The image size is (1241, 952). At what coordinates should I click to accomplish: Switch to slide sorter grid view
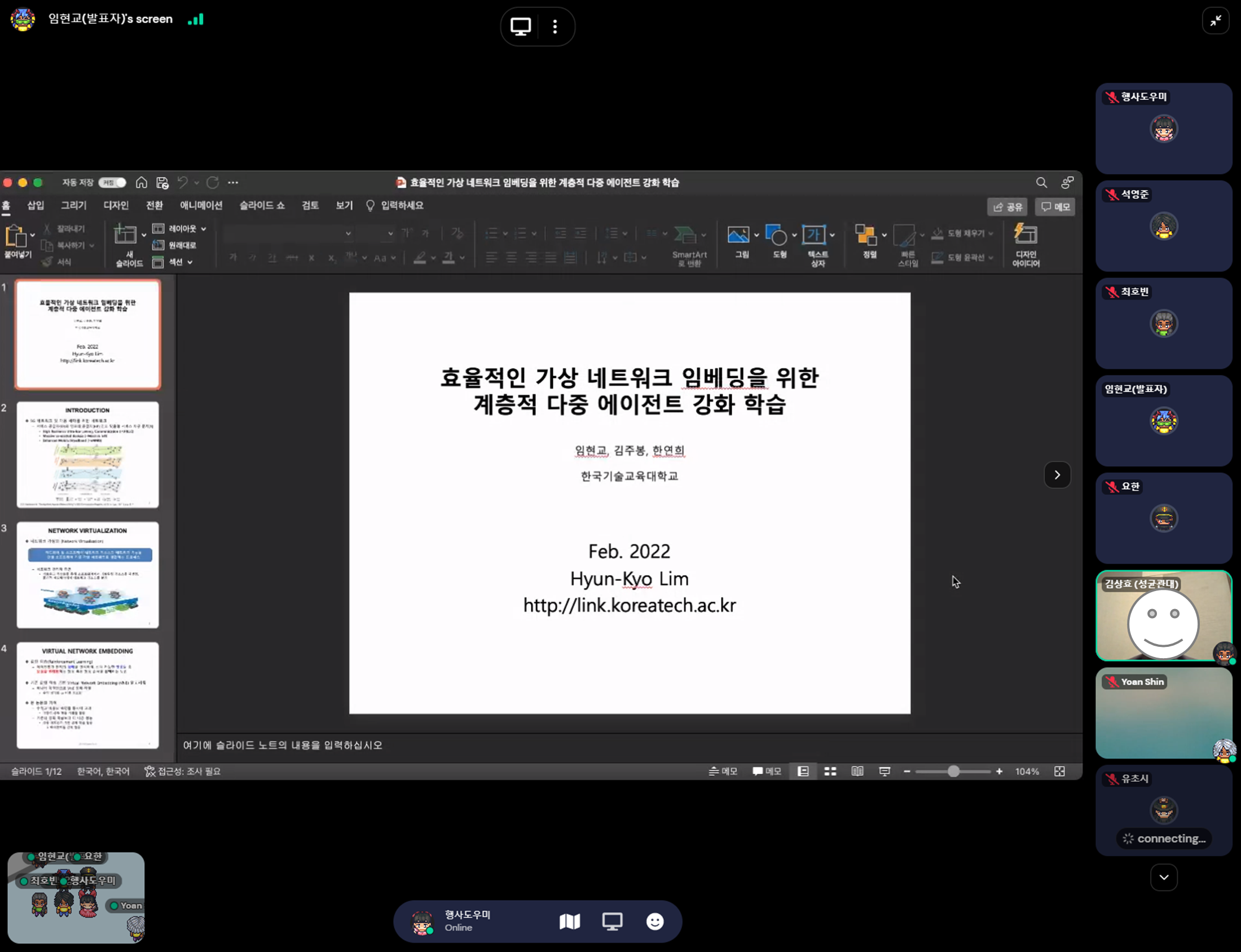pos(830,771)
